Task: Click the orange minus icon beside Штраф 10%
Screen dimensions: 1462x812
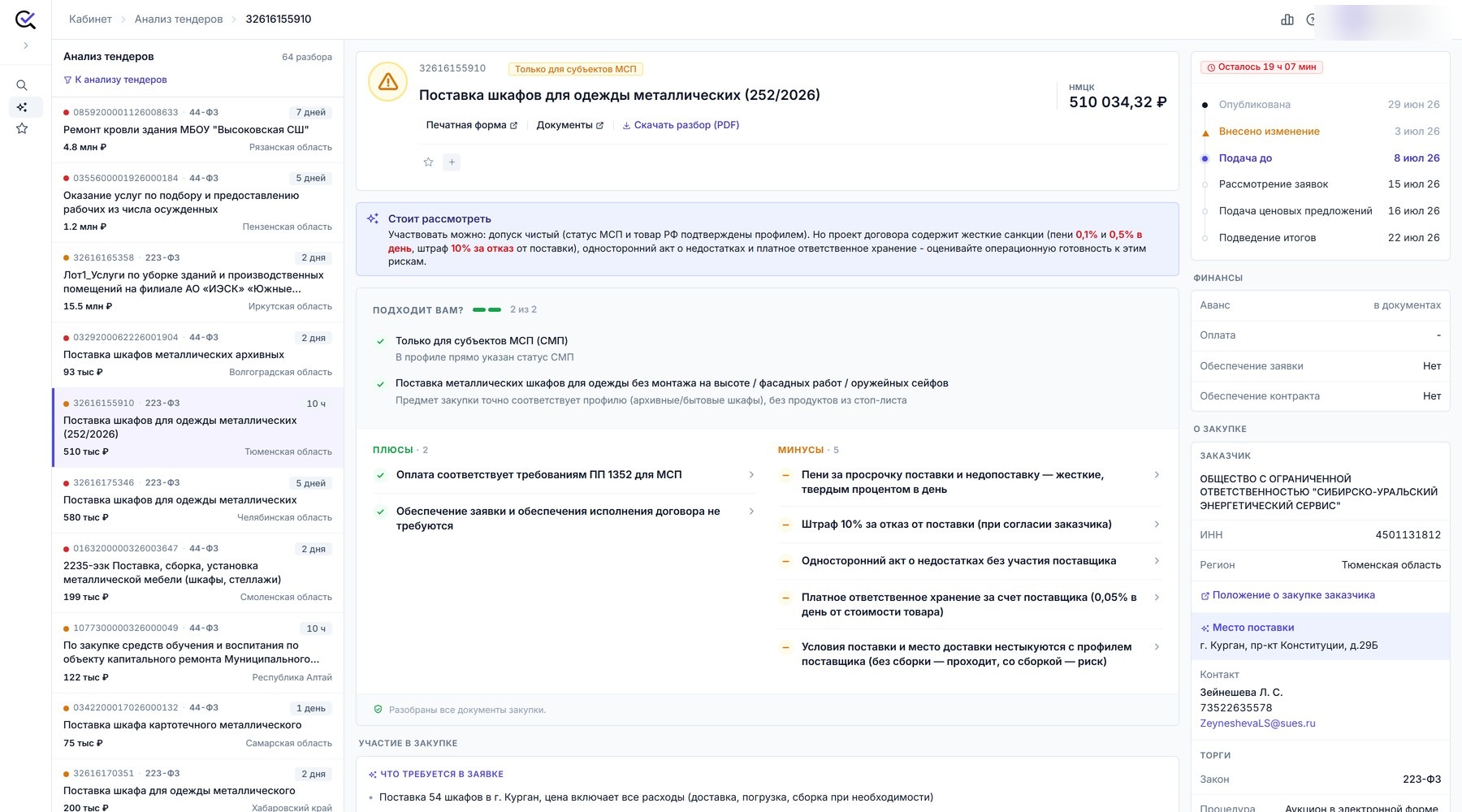Action: point(785,525)
